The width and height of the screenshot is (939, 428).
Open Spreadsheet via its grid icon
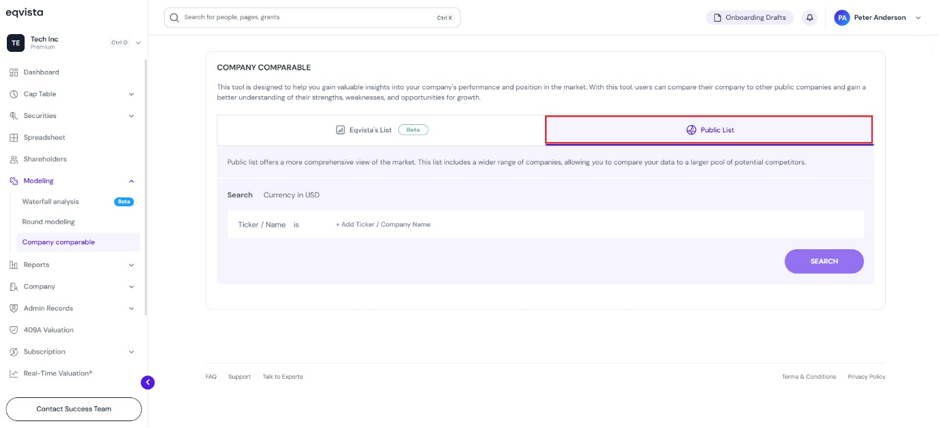click(14, 138)
